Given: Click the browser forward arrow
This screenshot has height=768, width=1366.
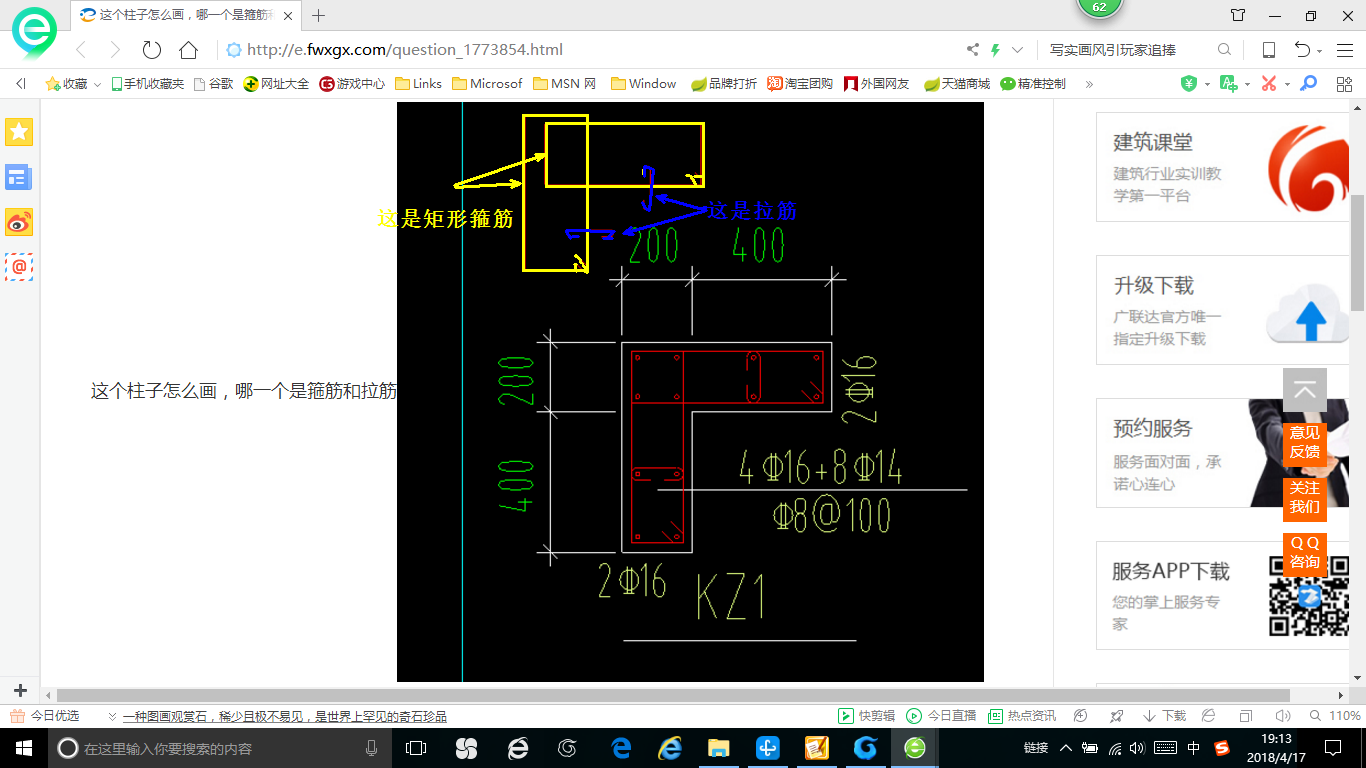Looking at the screenshot, I should coord(115,50).
